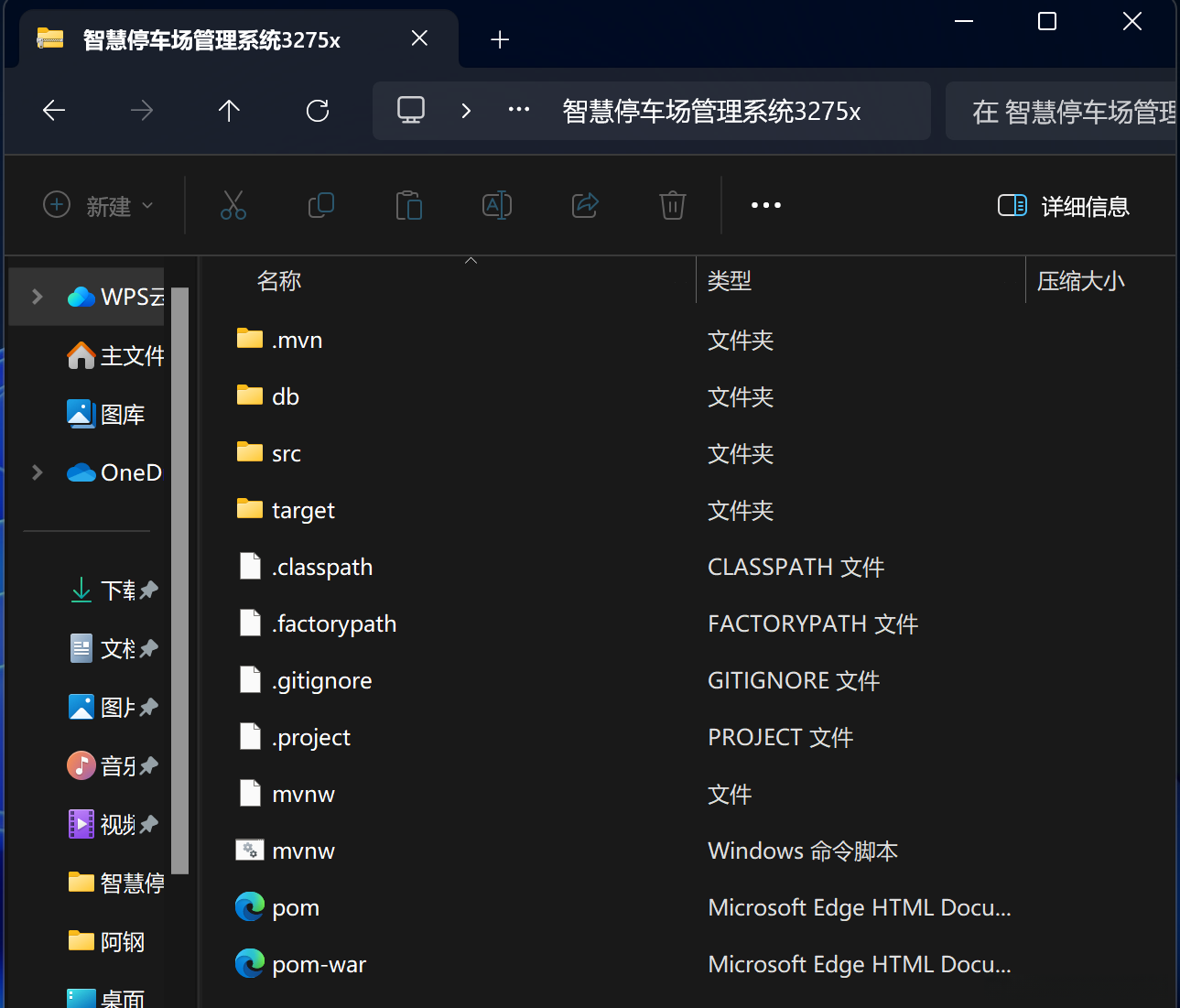The height and width of the screenshot is (1008, 1180).
Task: Click the Copy icon in toolbar
Action: 321,205
